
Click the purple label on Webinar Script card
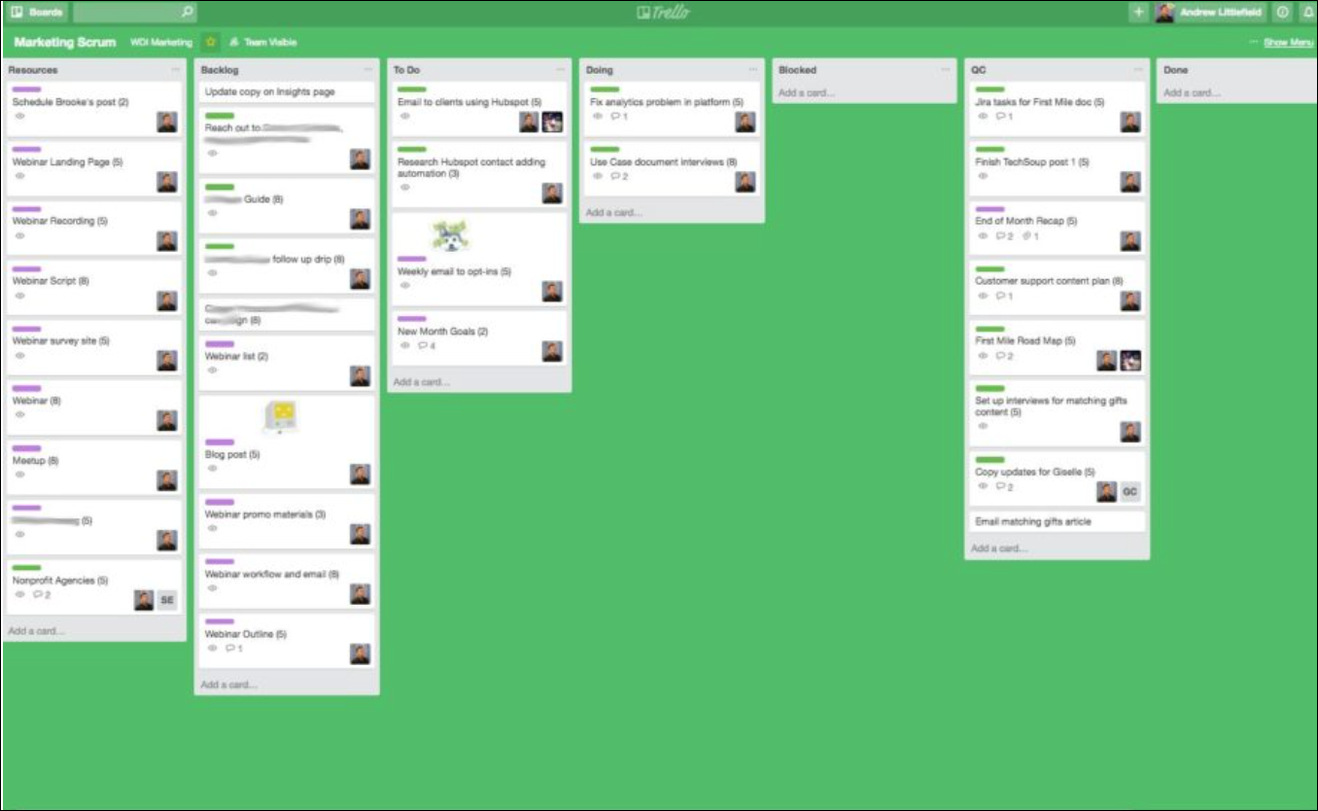[x=27, y=269]
